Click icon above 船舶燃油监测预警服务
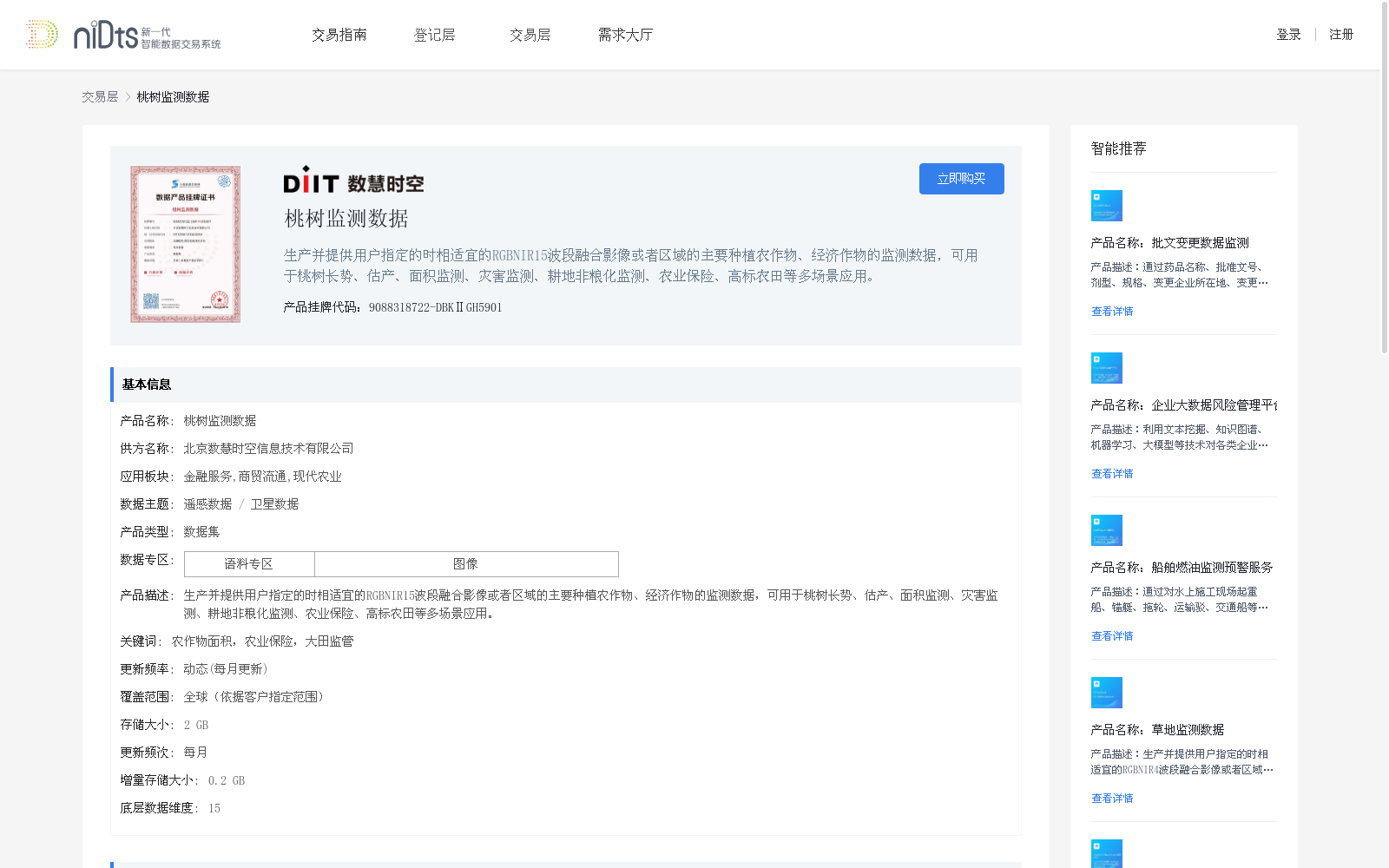 1107,530
